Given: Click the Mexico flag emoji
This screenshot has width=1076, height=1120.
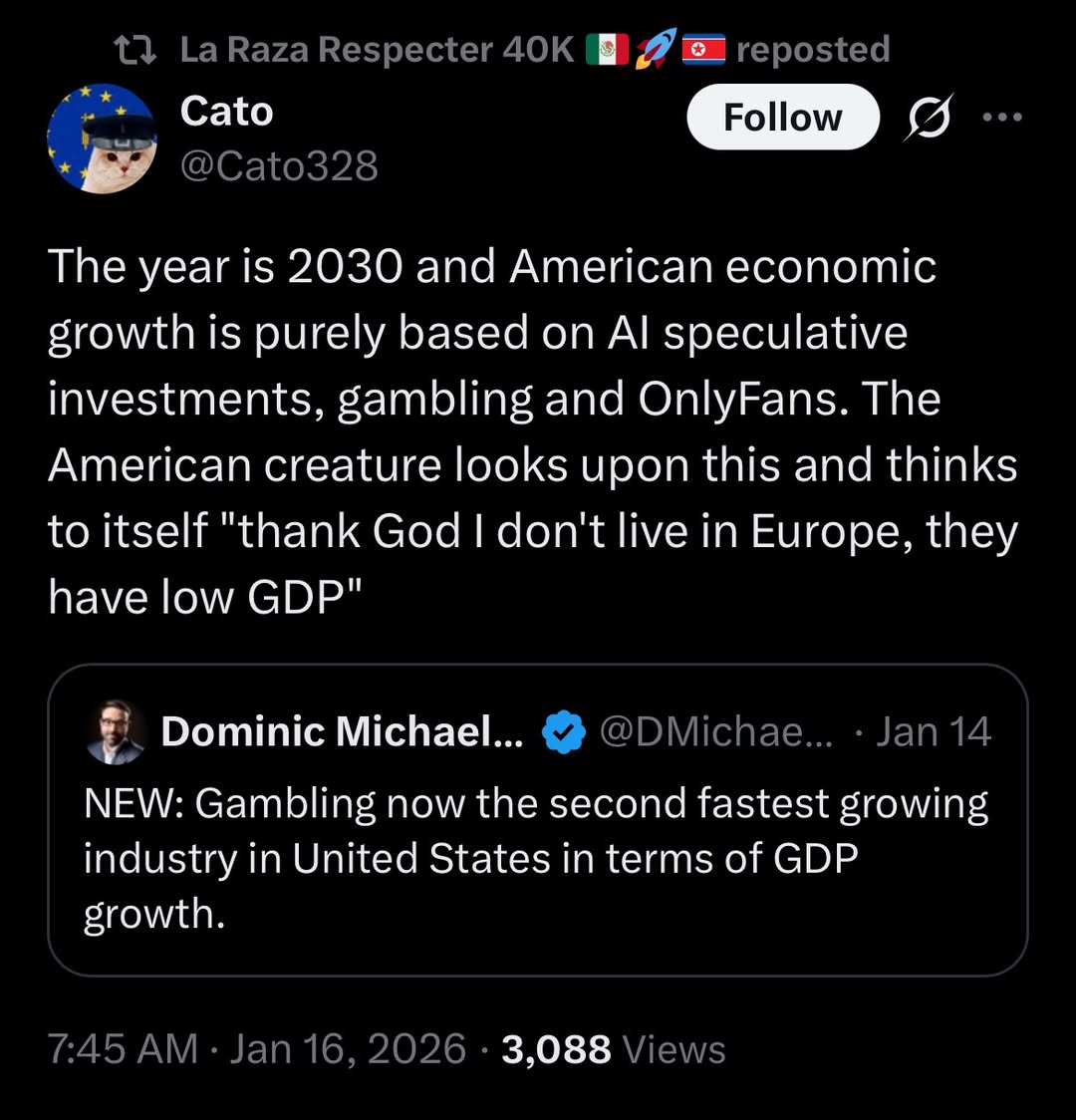Looking at the screenshot, I should pyautogui.click(x=607, y=49).
